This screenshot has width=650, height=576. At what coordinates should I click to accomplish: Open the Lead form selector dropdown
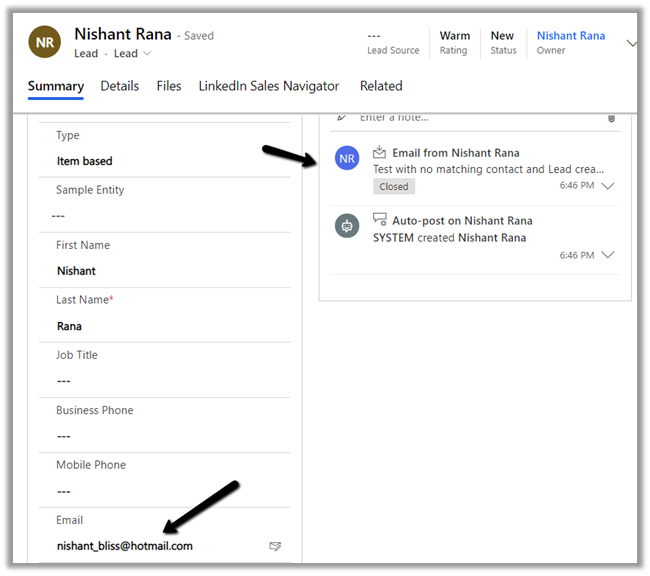tap(132, 54)
